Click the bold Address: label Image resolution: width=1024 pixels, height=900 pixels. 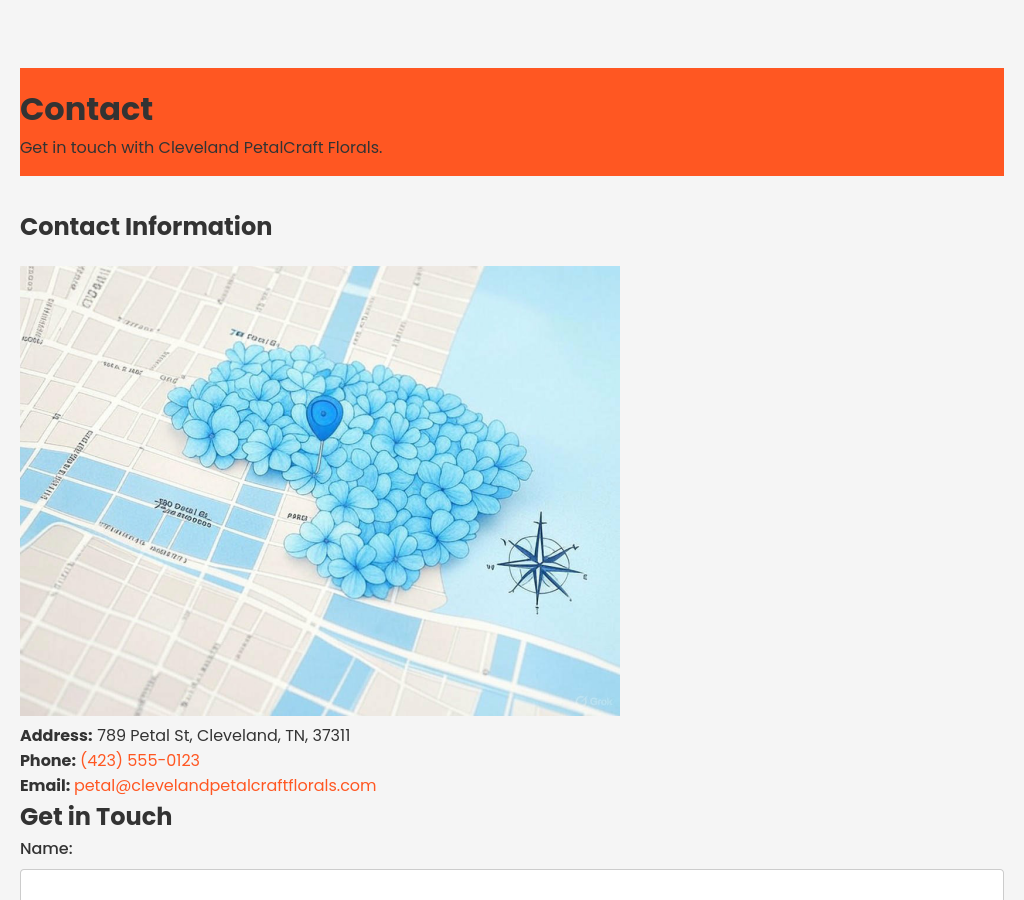56,736
